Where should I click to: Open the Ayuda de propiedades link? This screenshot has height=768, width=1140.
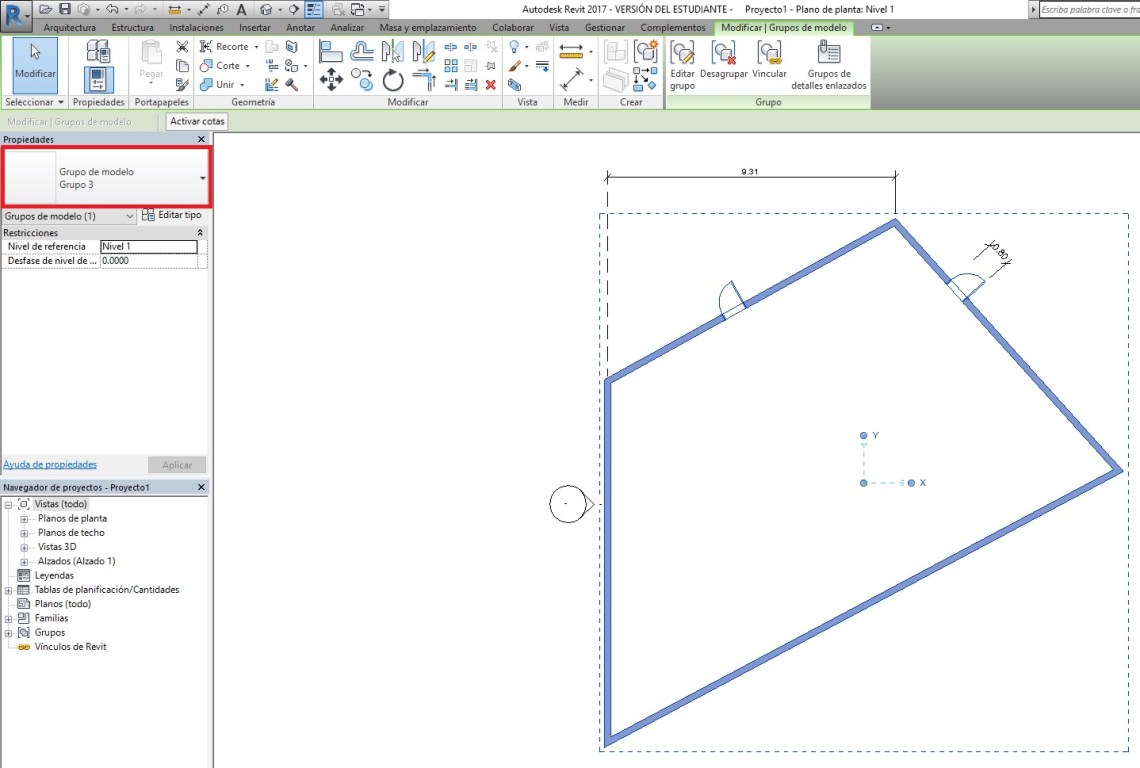tap(50, 465)
